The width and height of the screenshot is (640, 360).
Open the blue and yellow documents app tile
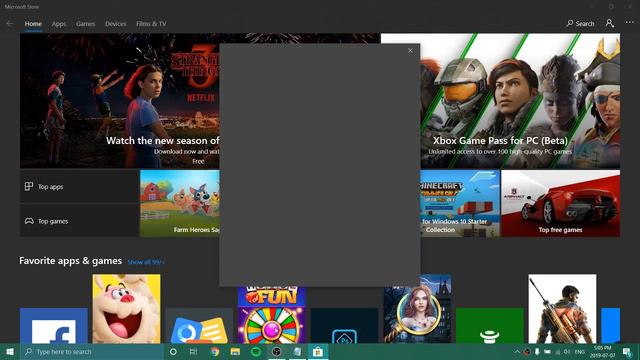click(199, 326)
